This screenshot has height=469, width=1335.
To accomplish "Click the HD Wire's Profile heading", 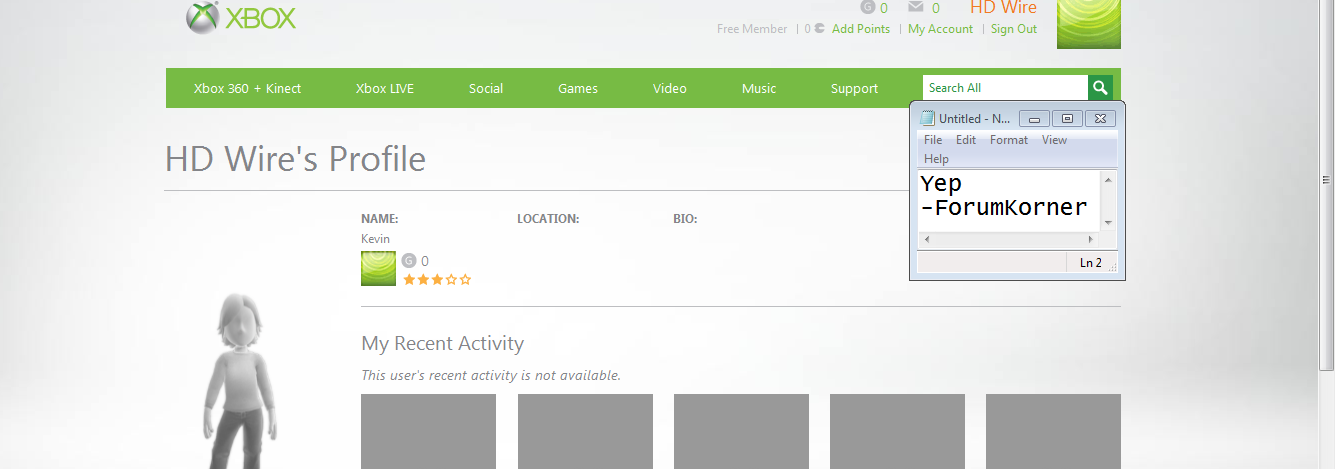I will click(295, 159).
